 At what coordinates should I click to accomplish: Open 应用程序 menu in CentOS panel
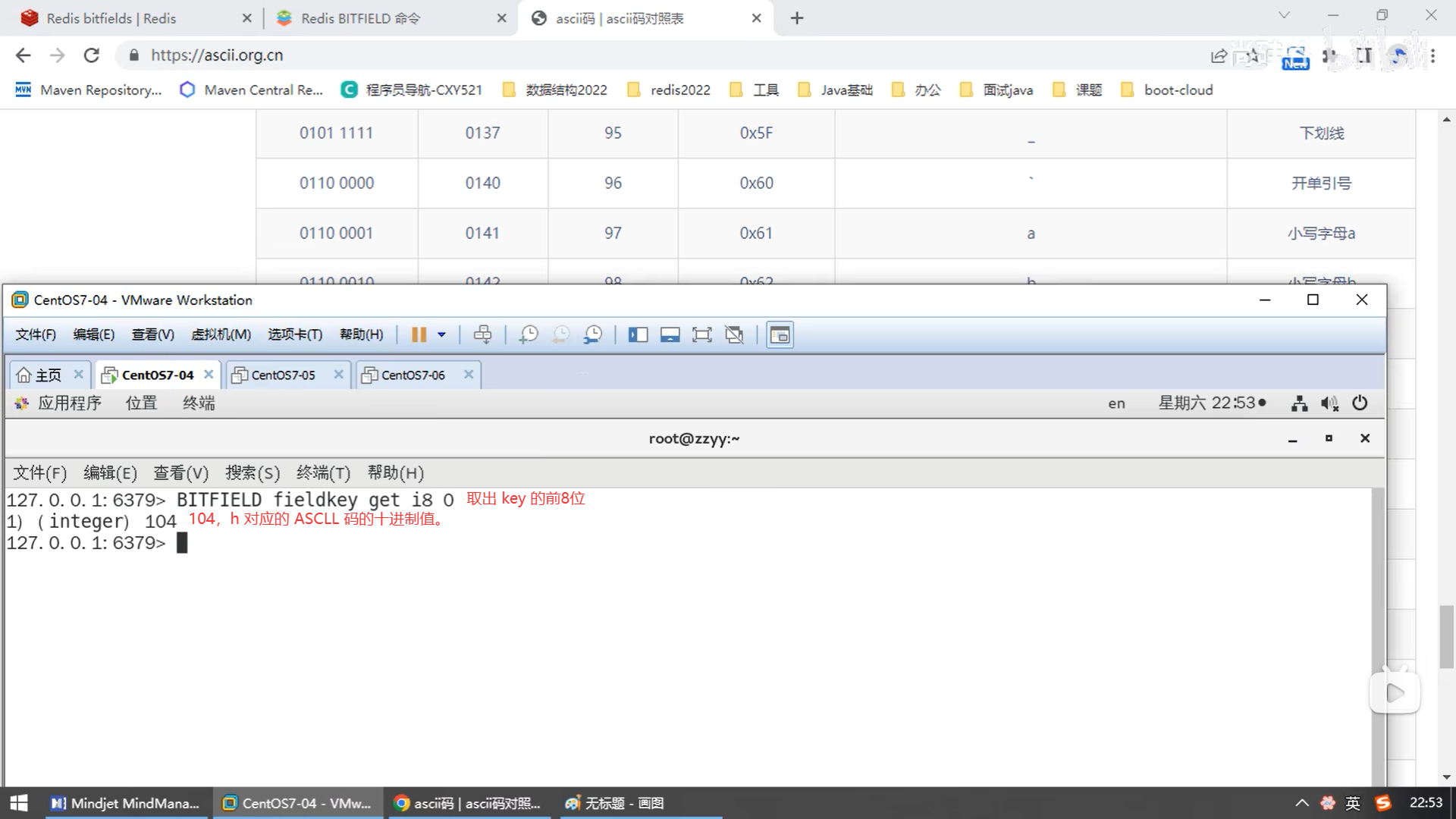68,403
